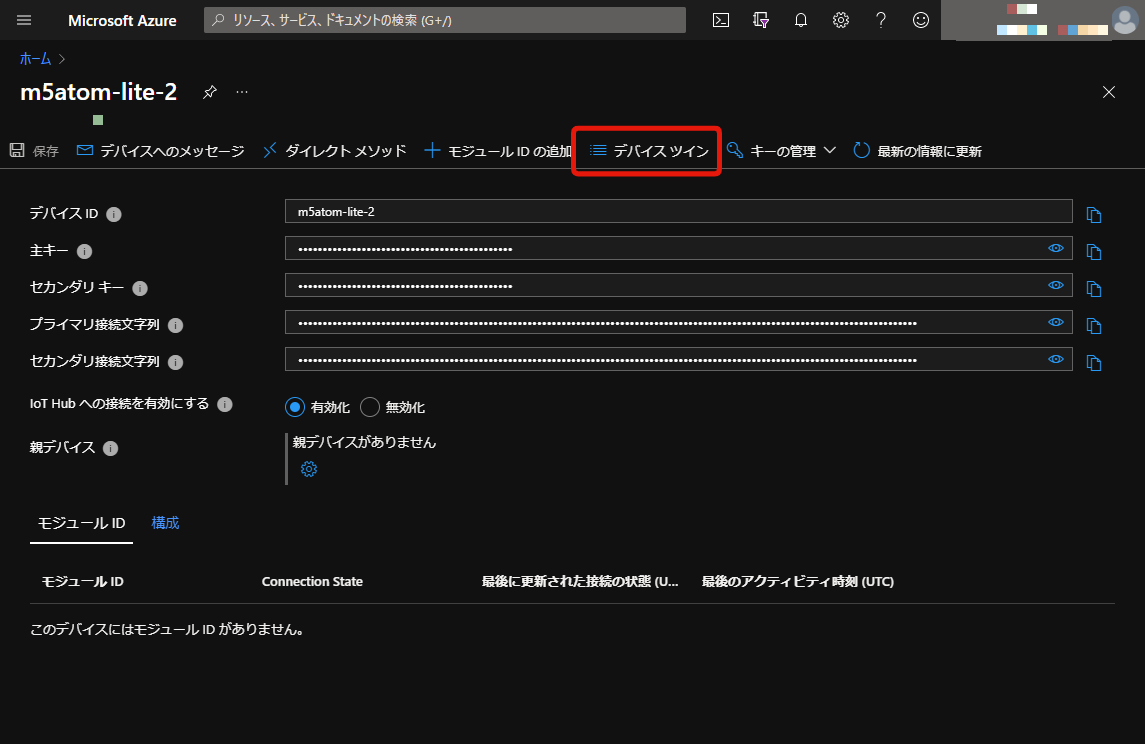
Task: Click the Connection State column header
Action: point(313,582)
